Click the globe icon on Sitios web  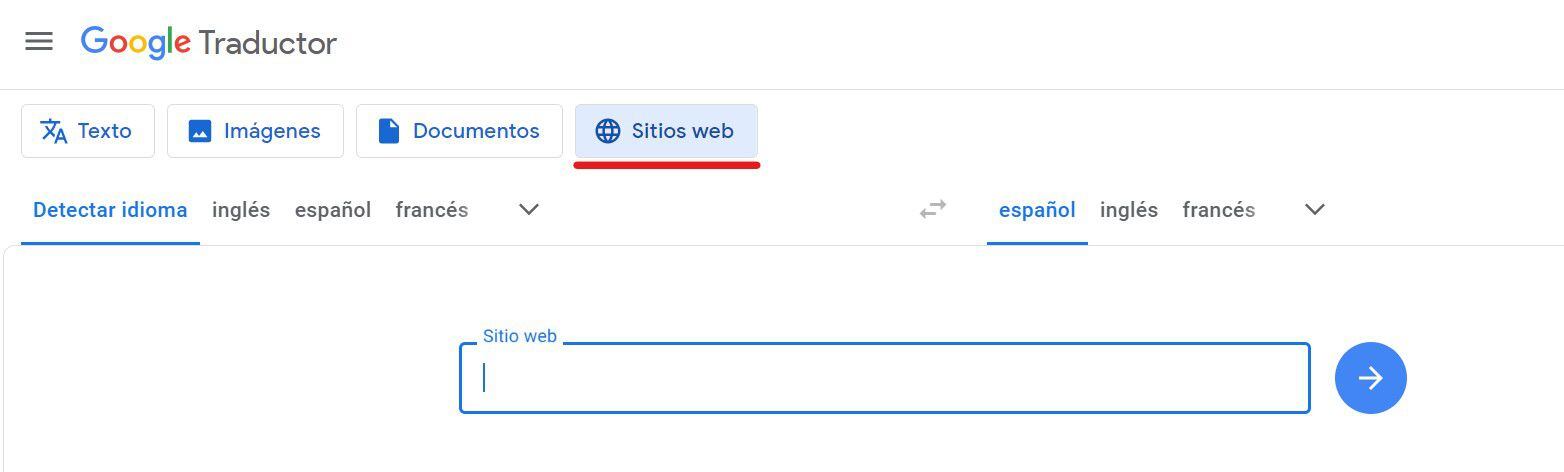click(607, 131)
